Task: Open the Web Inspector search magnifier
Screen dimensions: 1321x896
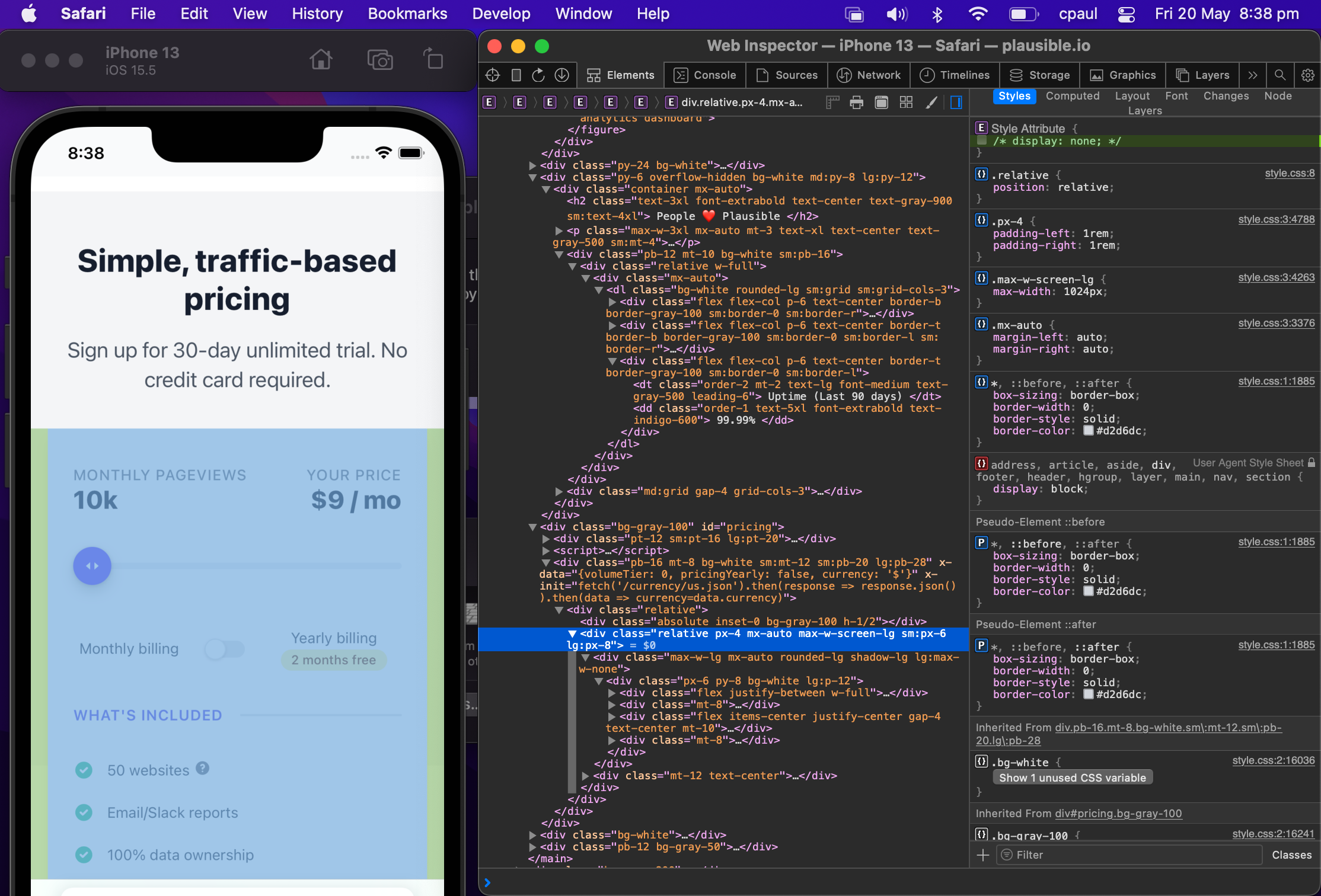Action: [1279, 75]
